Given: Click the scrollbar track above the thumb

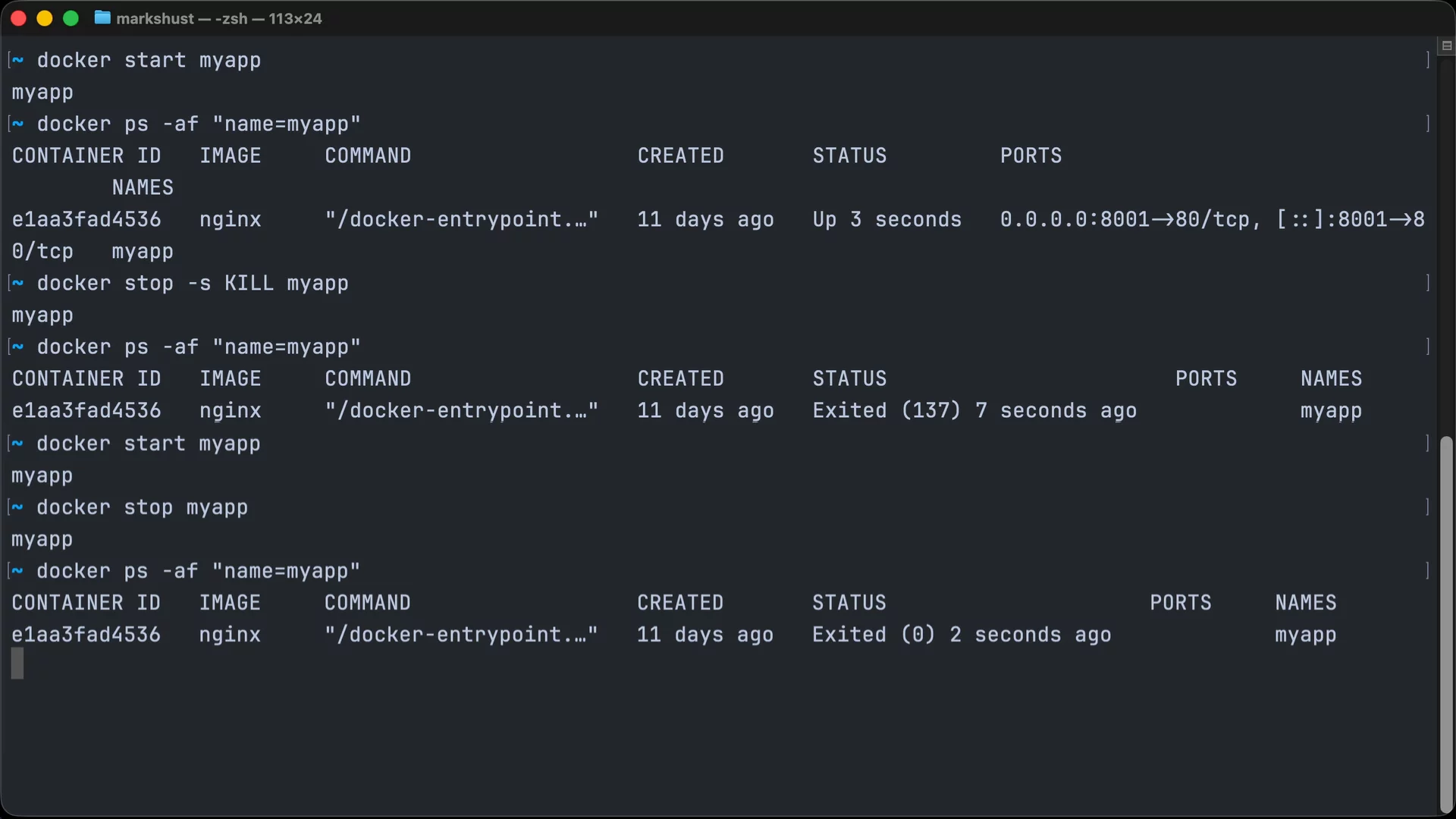Looking at the screenshot, I should tap(1446, 243).
